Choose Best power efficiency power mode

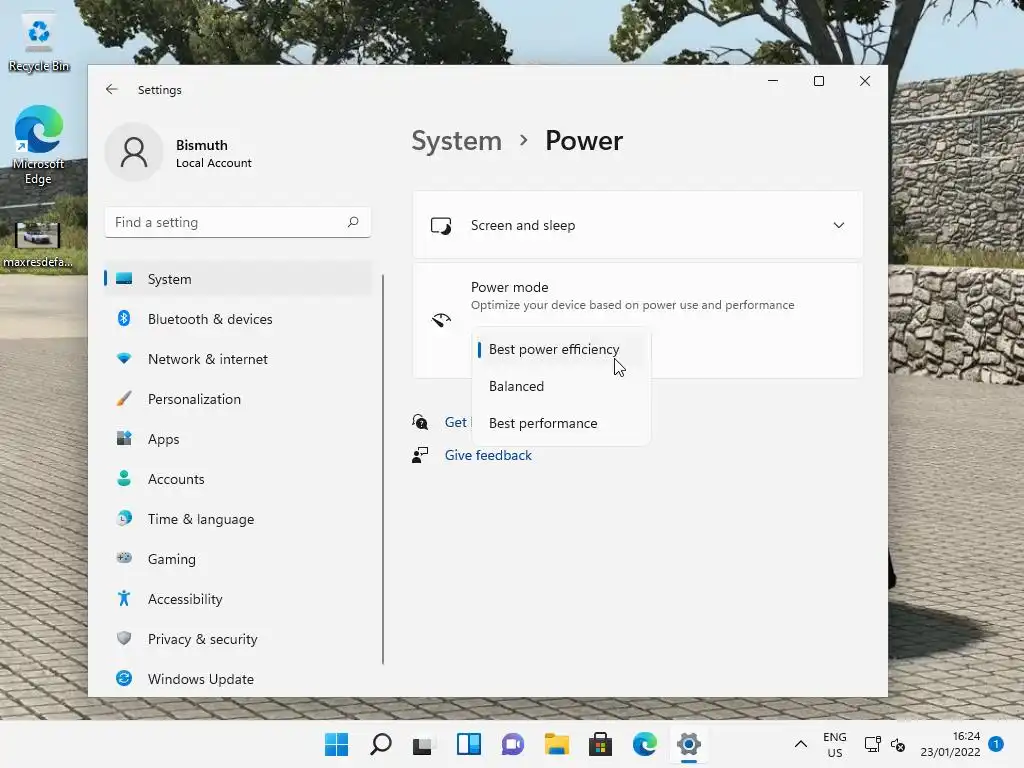[x=561, y=349]
